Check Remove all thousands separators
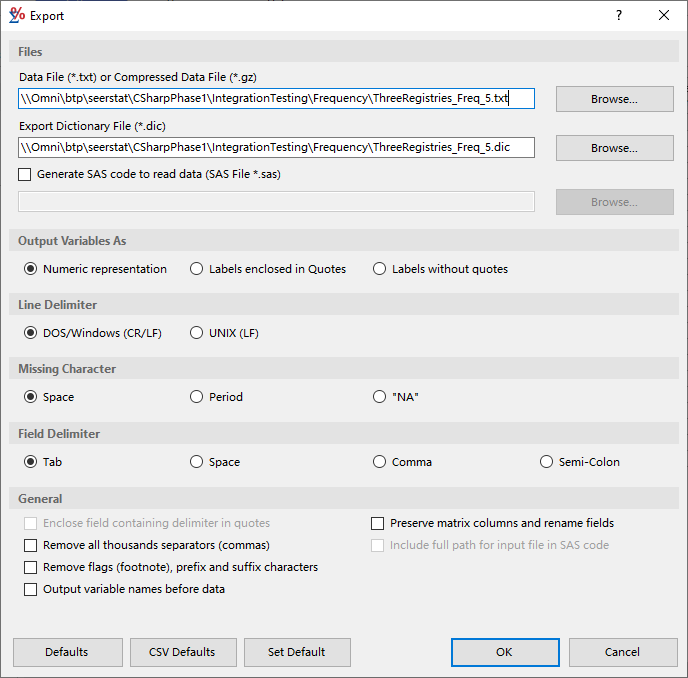The height and width of the screenshot is (678, 688). point(31,545)
